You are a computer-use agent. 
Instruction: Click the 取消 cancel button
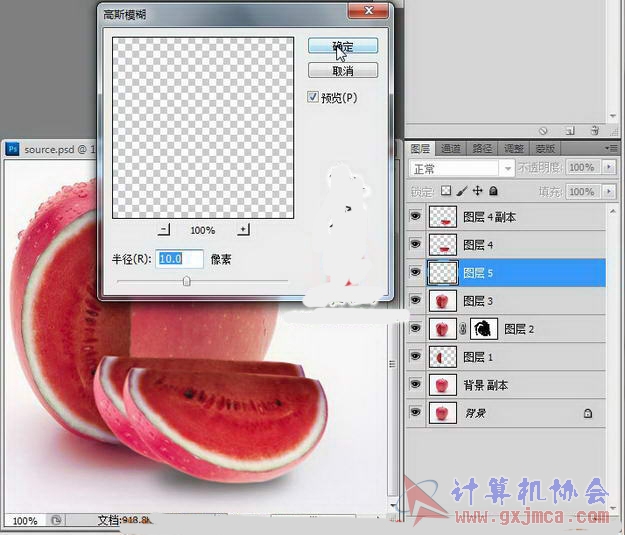(342, 71)
